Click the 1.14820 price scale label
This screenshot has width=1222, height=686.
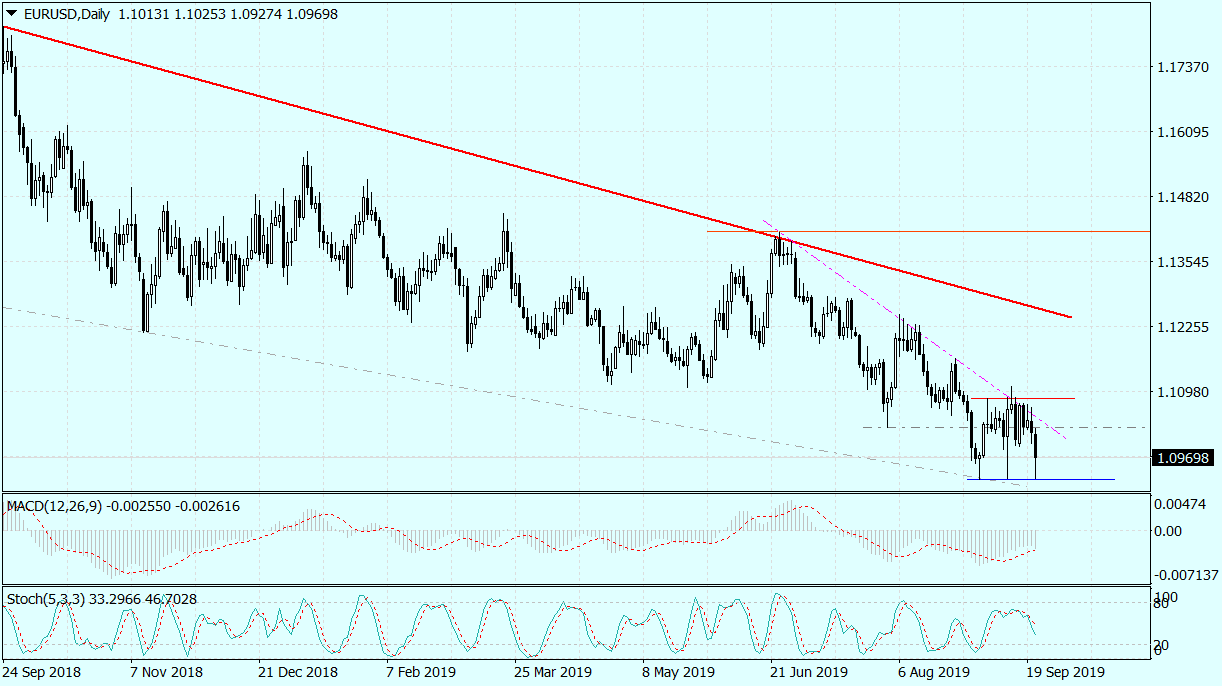click(1181, 197)
